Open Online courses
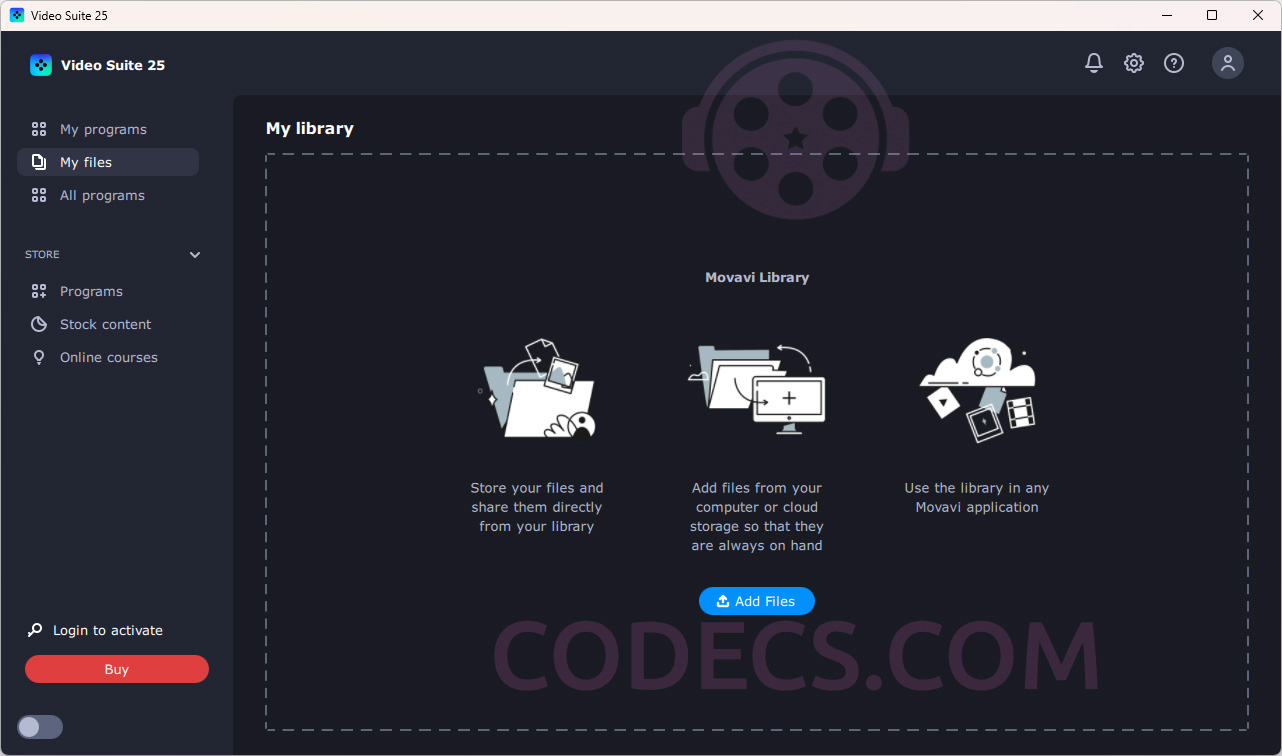Screen dimensions: 1282x756 click(108, 357)
